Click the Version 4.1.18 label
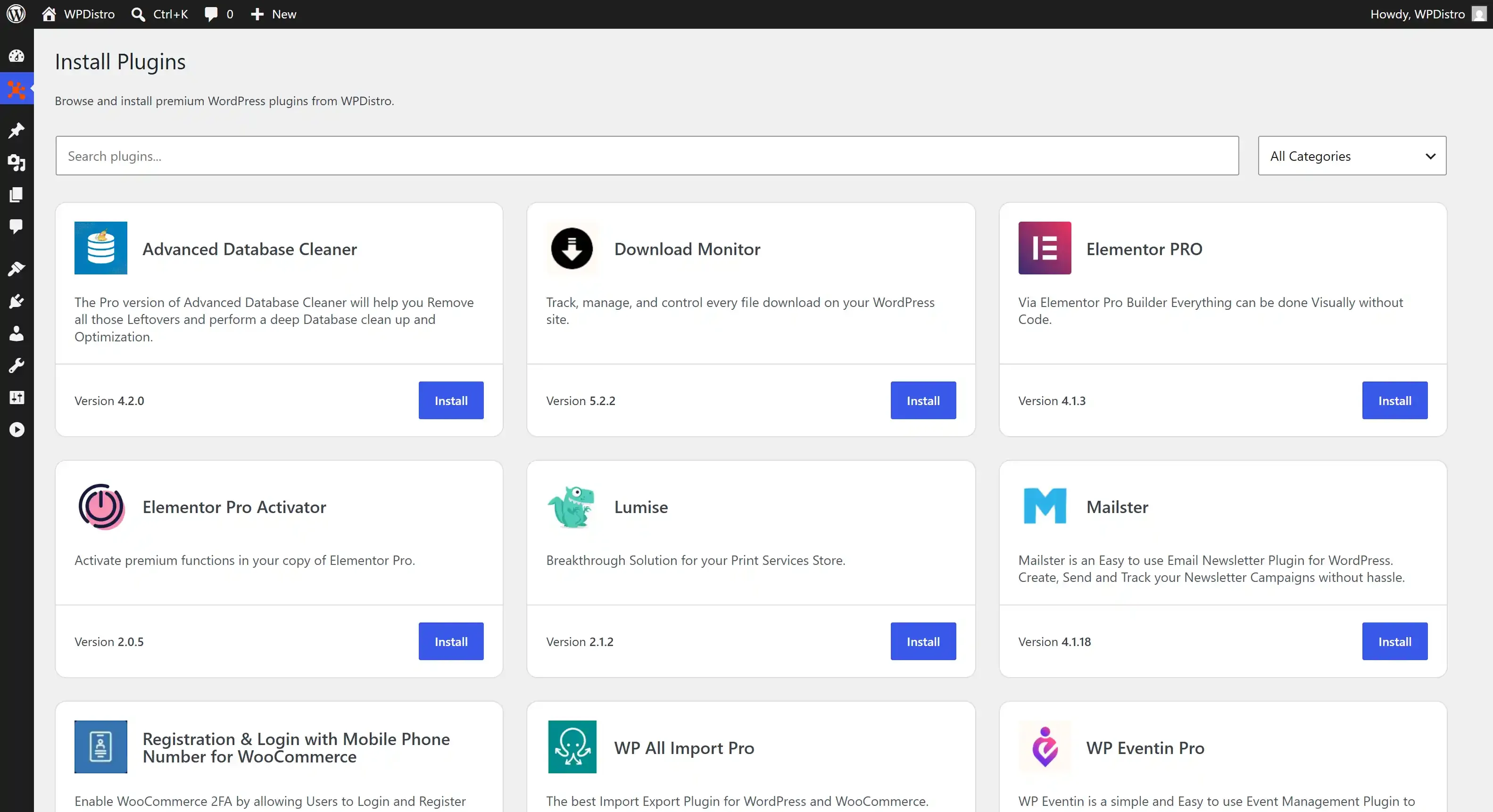The image size is (1493, 812). 1054,642
